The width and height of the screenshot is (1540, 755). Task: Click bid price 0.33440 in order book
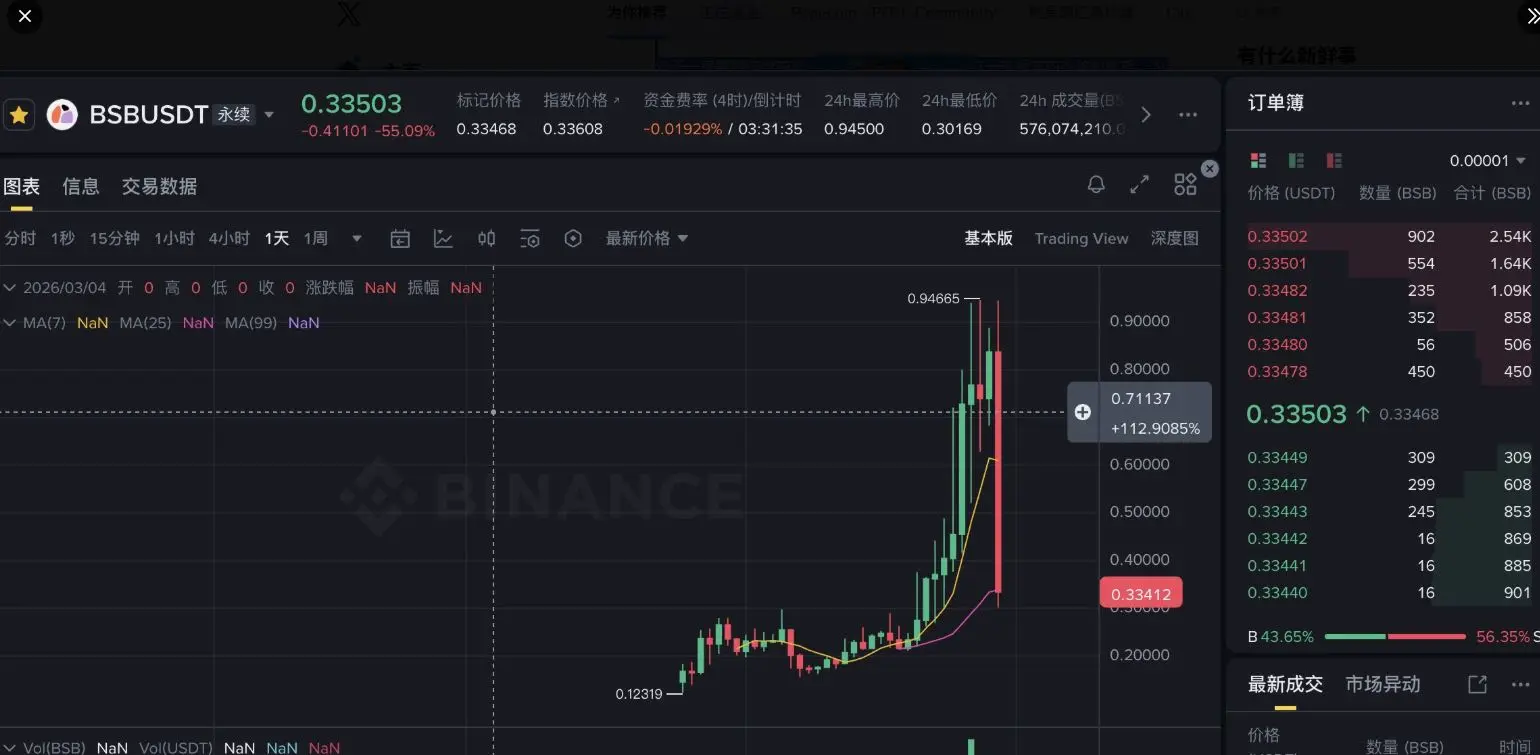(x=1277, y=593)
